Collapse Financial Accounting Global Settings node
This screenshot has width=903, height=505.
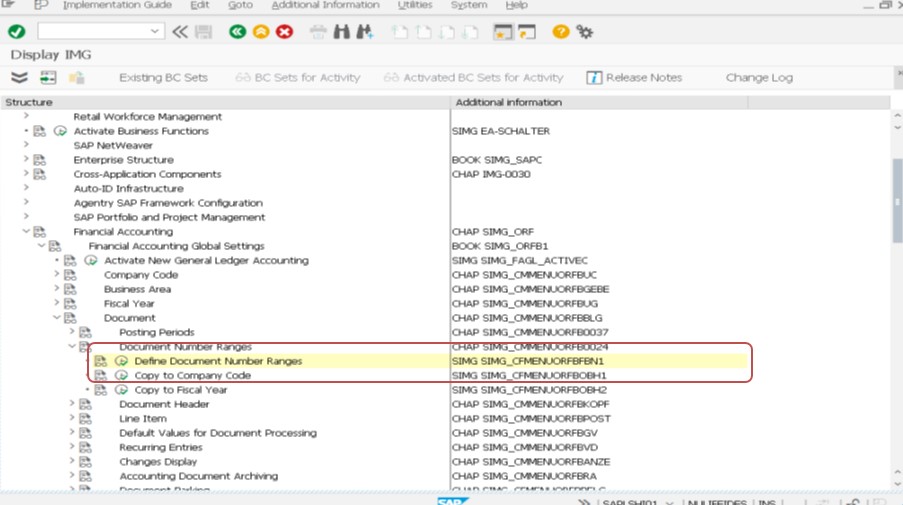pyautogui.click(x=41, y=245)
